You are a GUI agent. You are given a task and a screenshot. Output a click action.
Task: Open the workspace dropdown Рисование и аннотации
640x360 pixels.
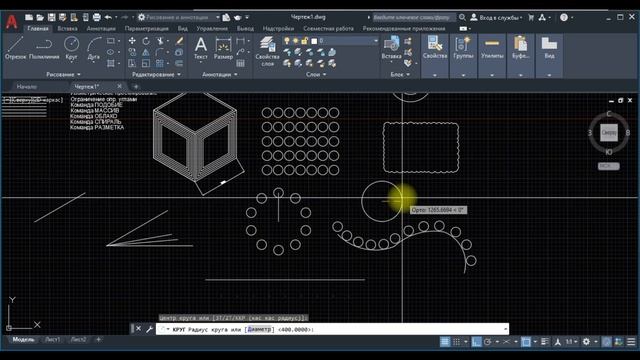coord(180,17)
